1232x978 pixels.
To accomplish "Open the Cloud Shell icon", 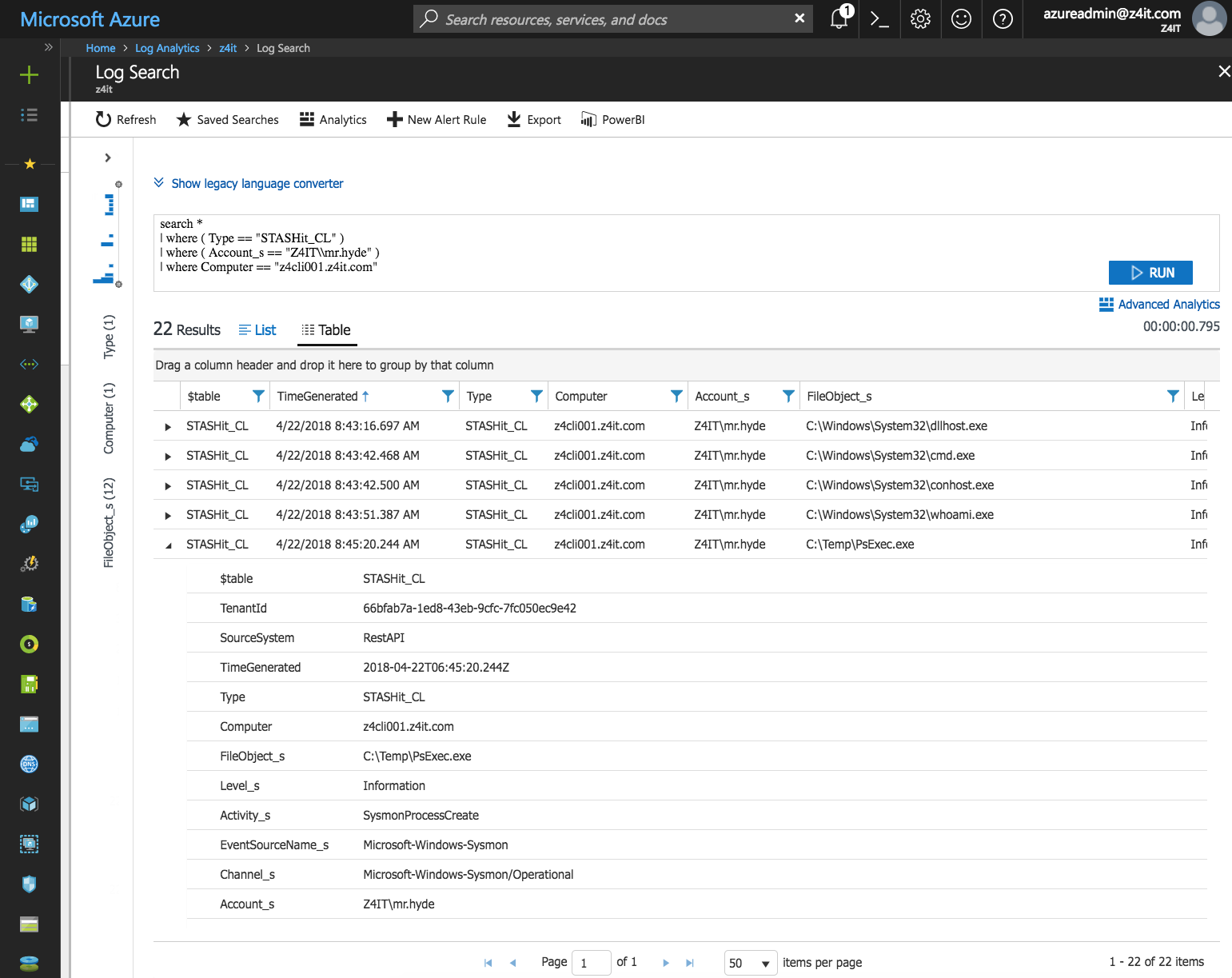I will 879,19.
